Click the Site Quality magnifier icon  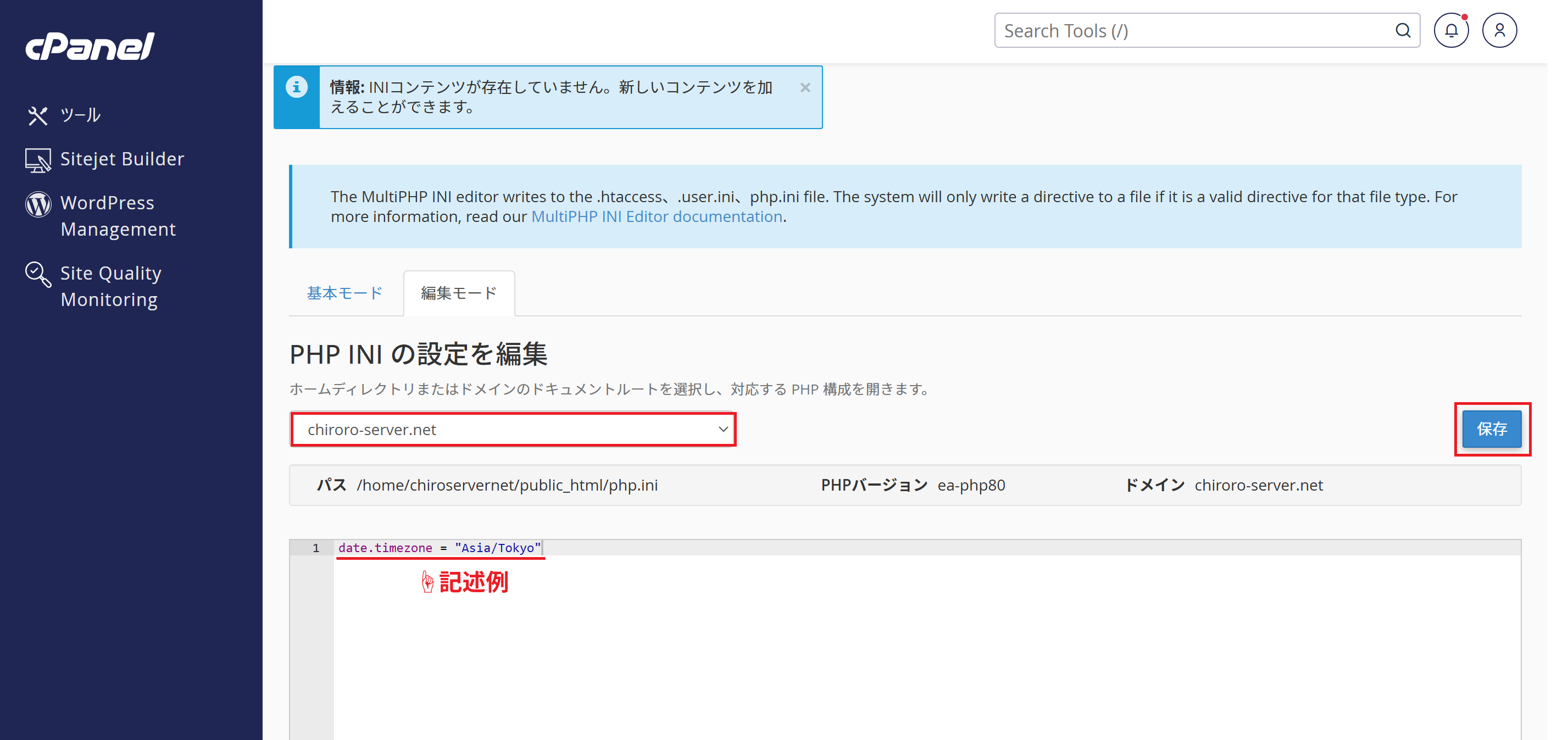tap(38, 275)
